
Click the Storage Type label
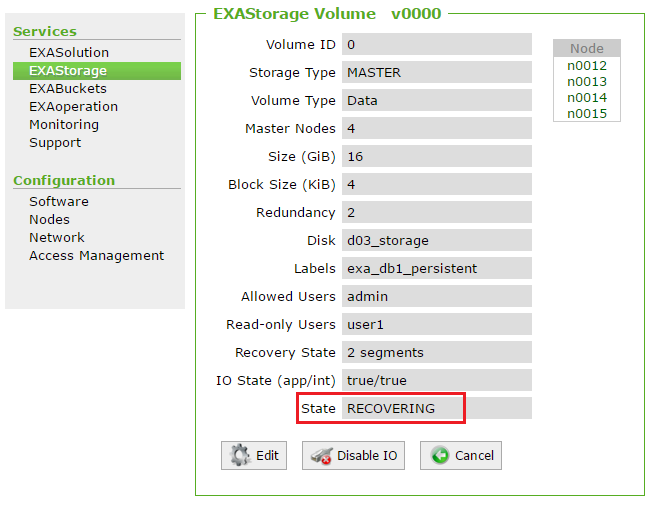[x=292, y=73]
